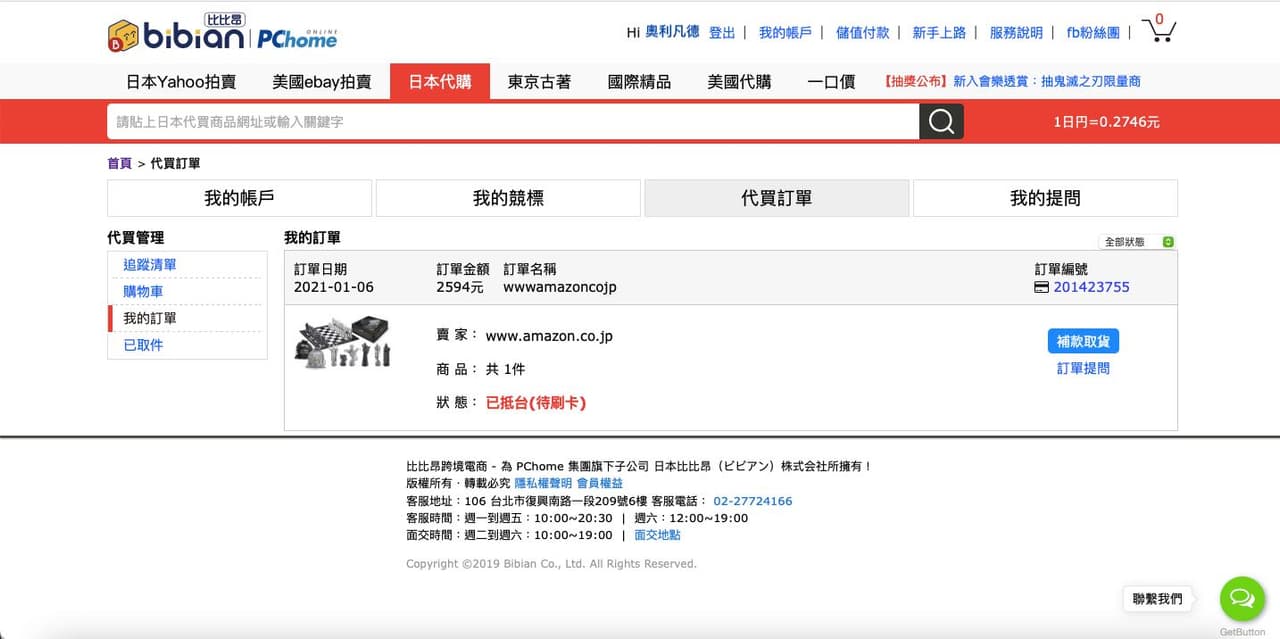Click phone number 02-27724166
The image size is (1280, 639).
(x=752, y=501)
